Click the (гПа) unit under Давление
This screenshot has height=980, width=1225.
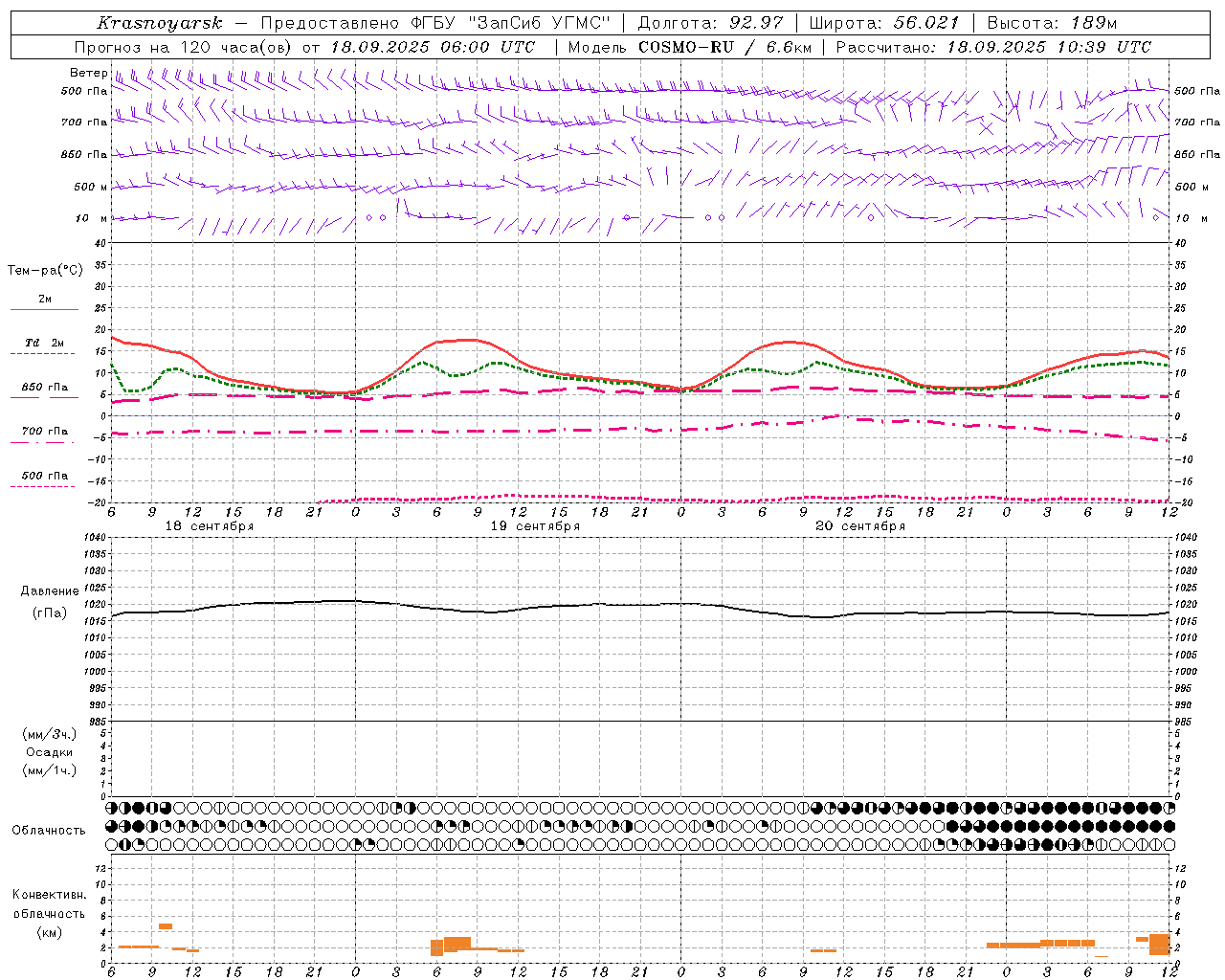click(50, 613)
